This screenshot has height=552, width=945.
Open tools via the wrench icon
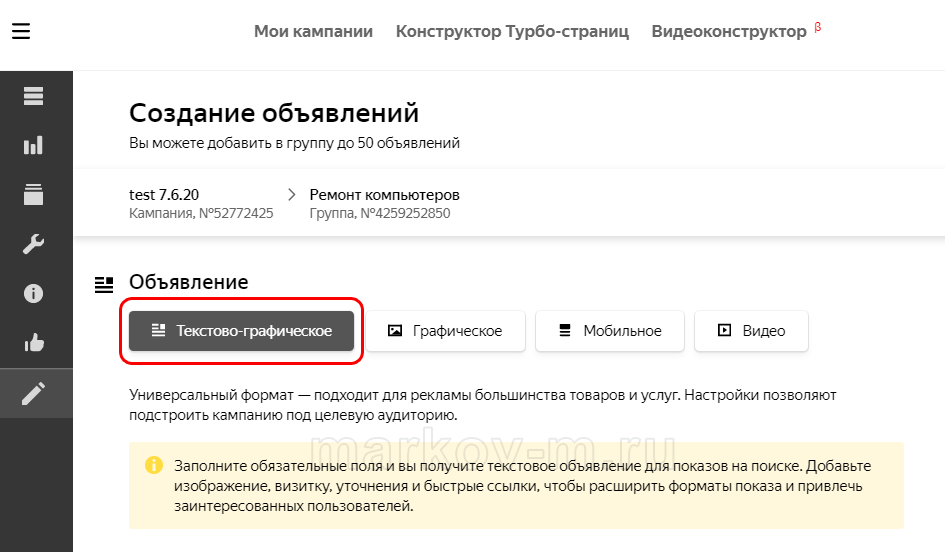coord(34,244)
